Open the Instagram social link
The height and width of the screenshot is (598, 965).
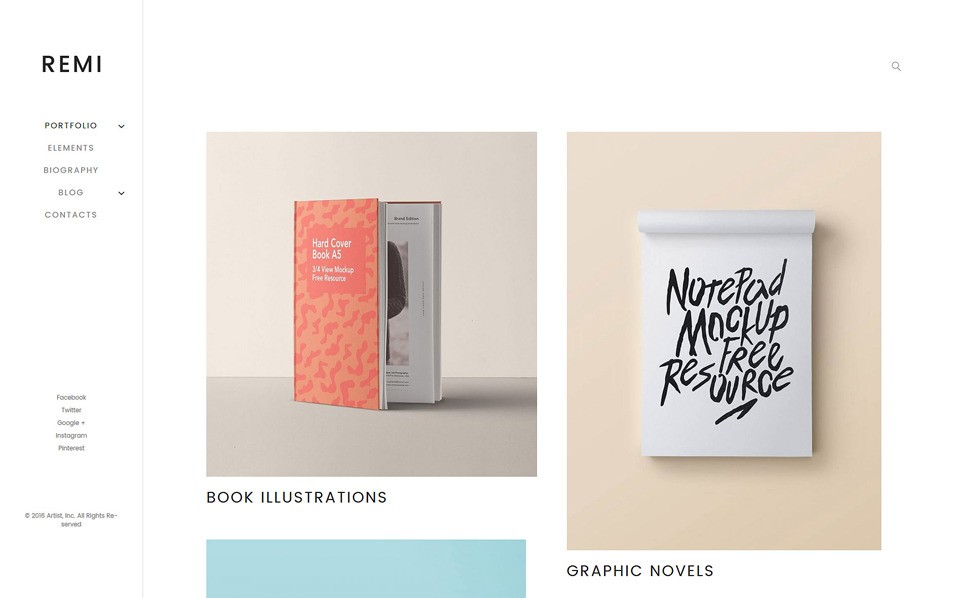(x=71, y=436)
